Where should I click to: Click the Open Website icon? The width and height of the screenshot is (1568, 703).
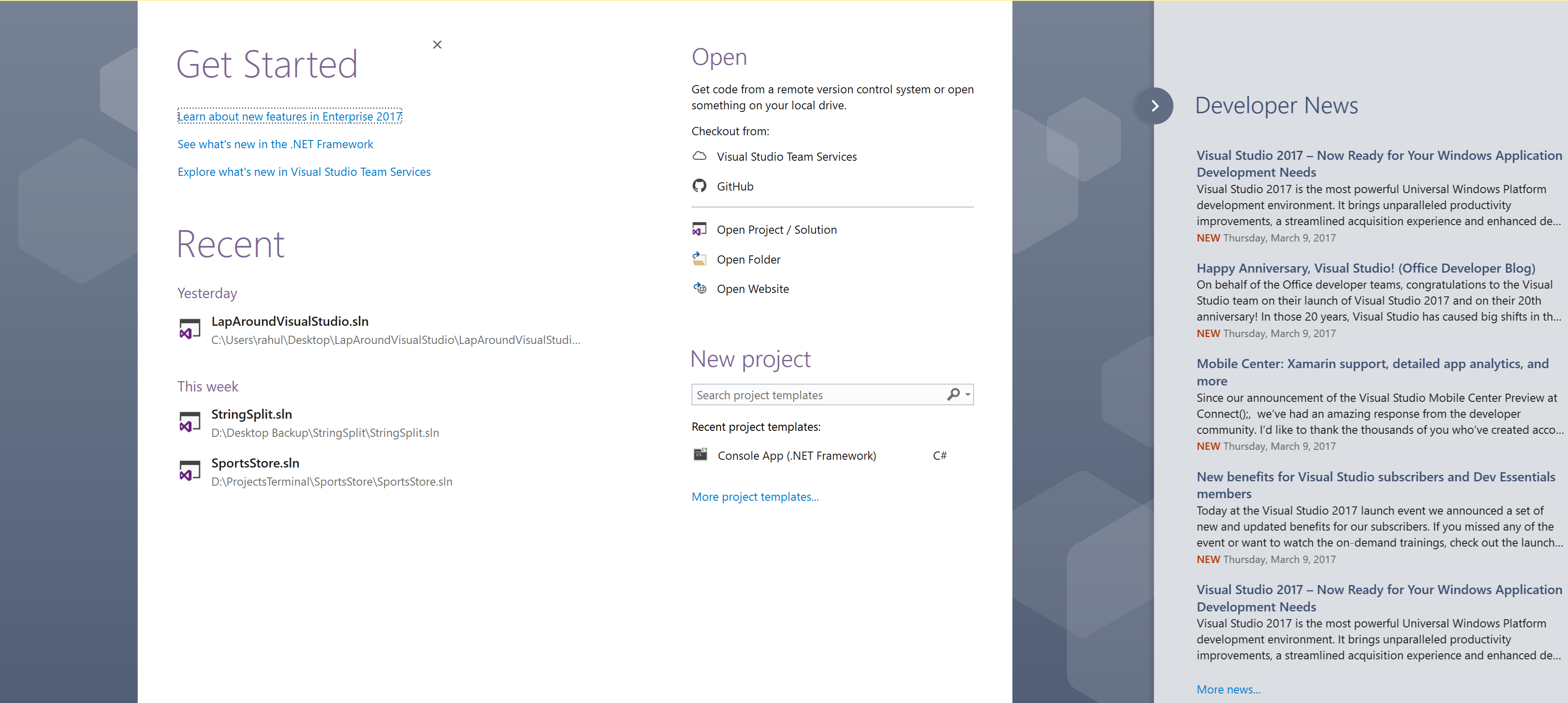click(700, 288)
